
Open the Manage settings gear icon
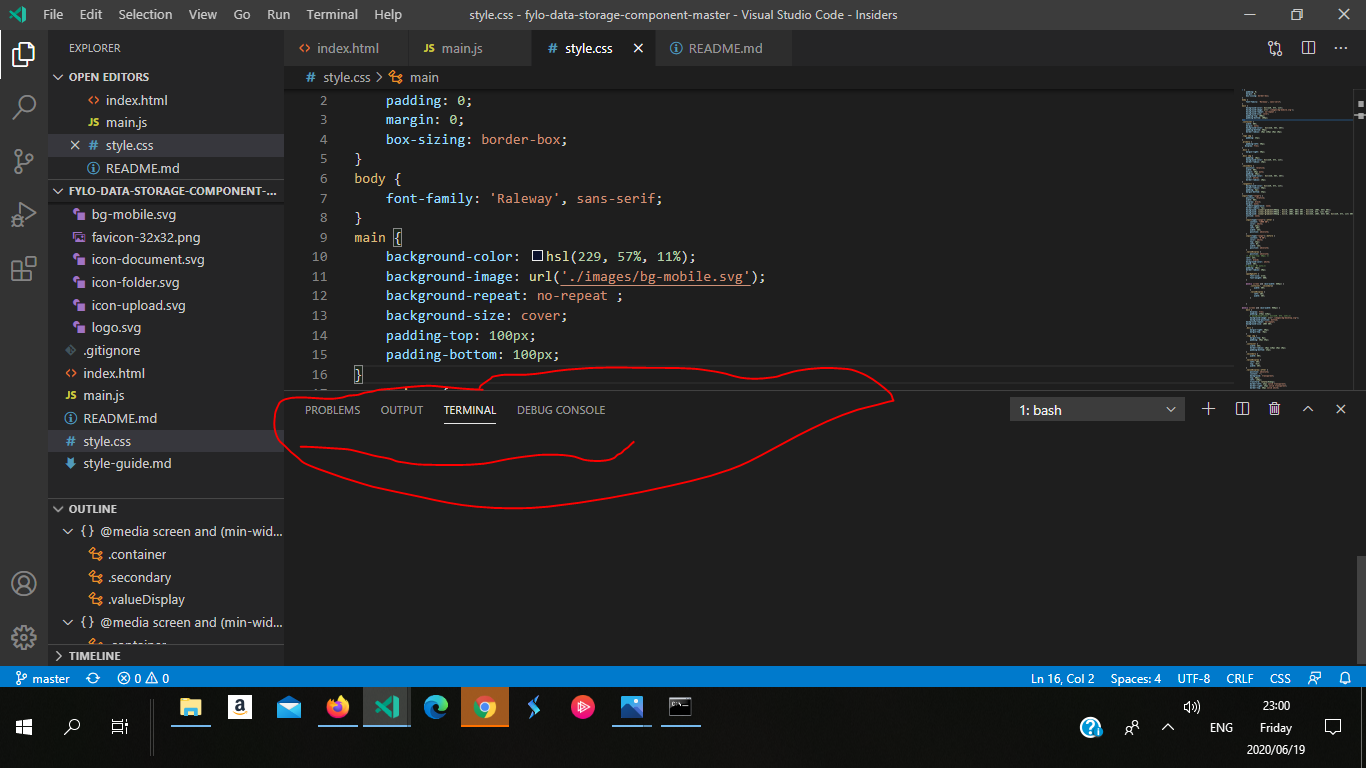(x=24, y=637)
